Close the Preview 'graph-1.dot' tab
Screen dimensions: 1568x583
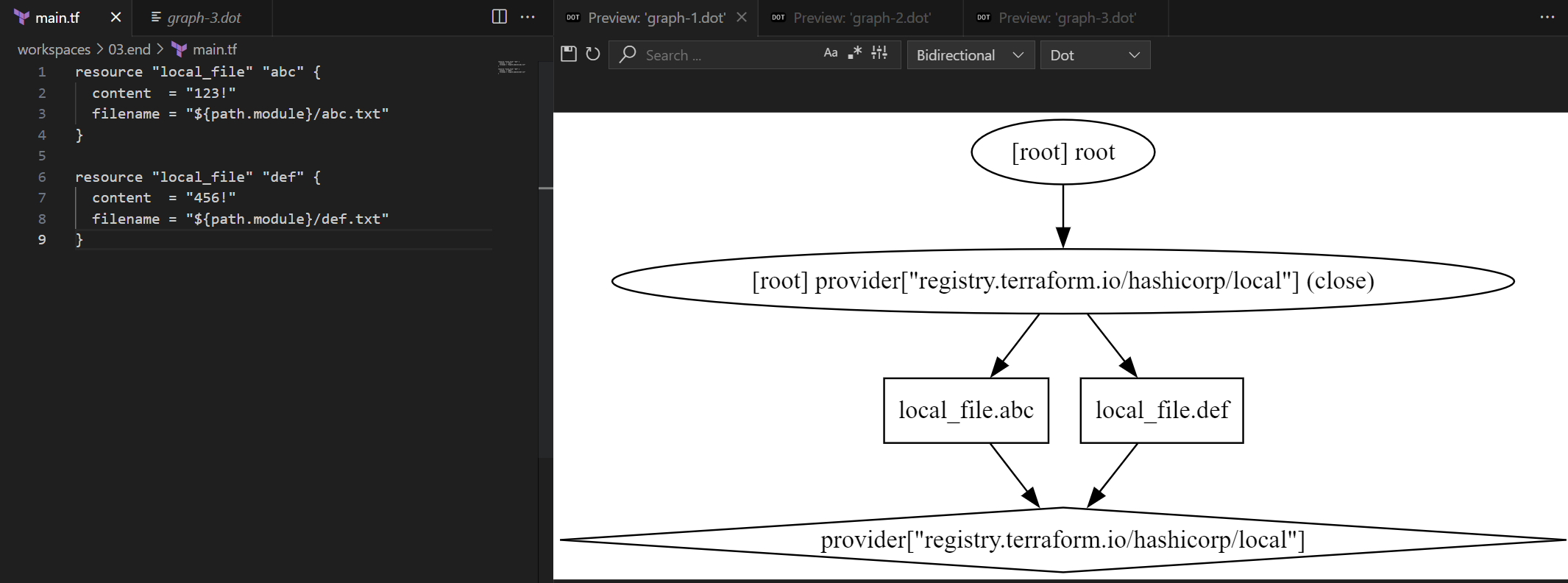click(x=742, y=17)
